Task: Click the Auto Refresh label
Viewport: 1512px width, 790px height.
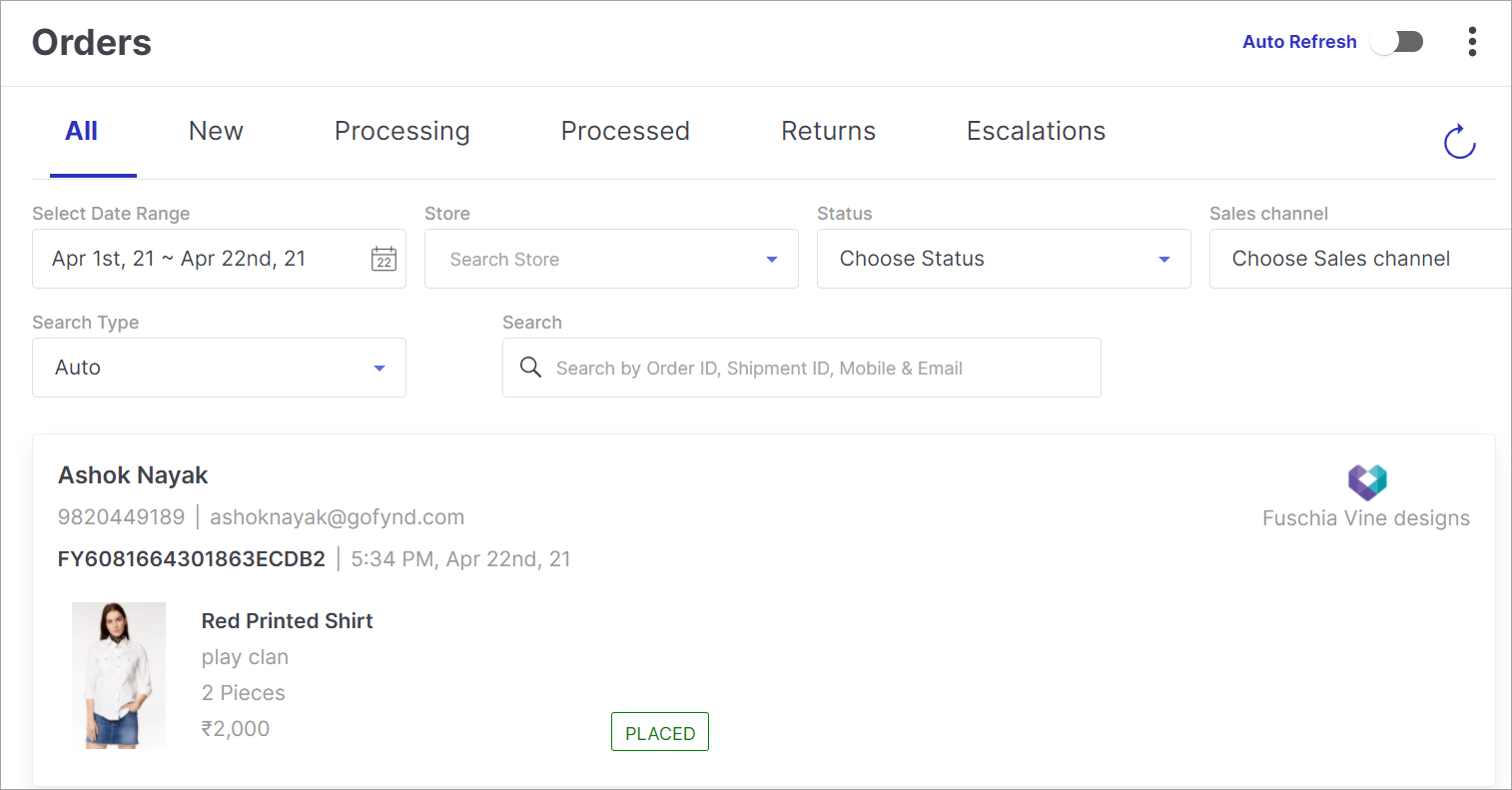Action: [x=1299, y=42]
